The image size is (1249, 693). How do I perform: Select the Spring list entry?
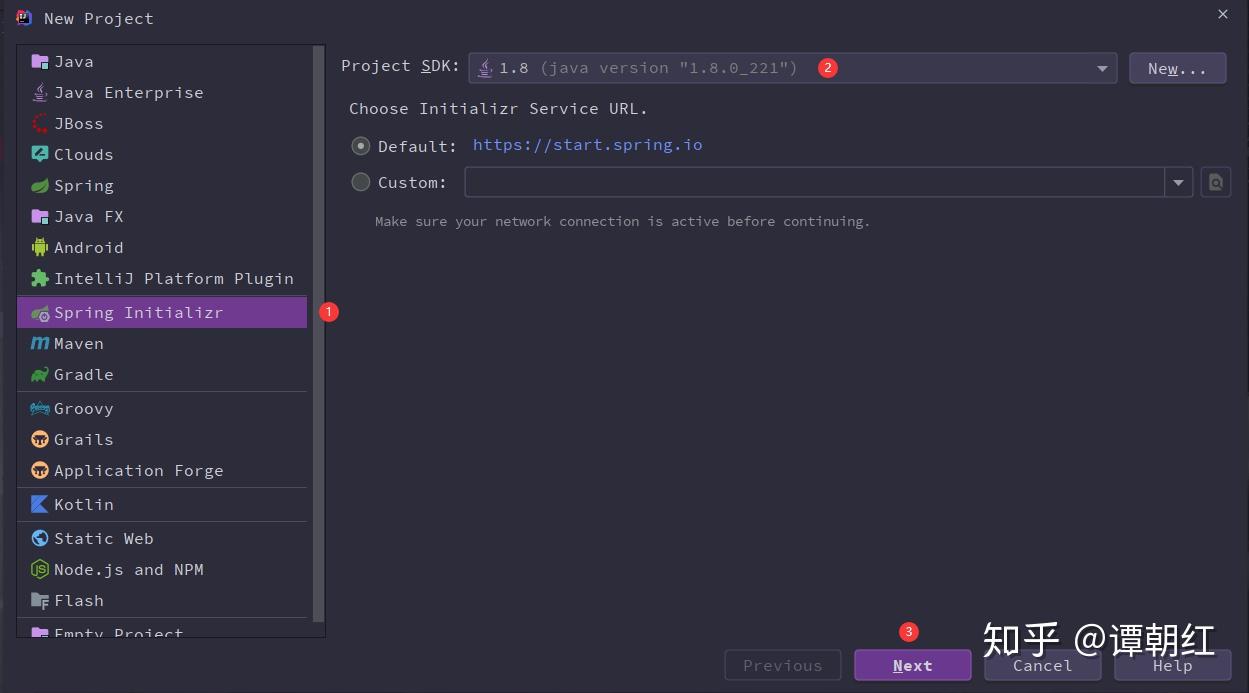[162, 185]
